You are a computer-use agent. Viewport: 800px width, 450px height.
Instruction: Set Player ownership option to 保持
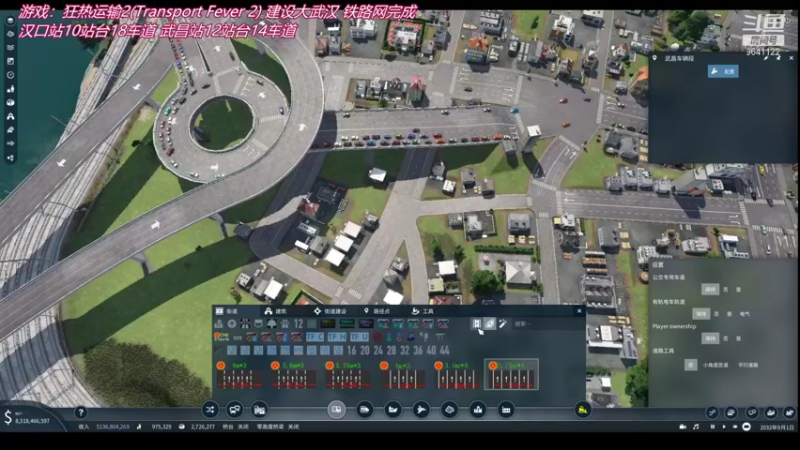710,338
